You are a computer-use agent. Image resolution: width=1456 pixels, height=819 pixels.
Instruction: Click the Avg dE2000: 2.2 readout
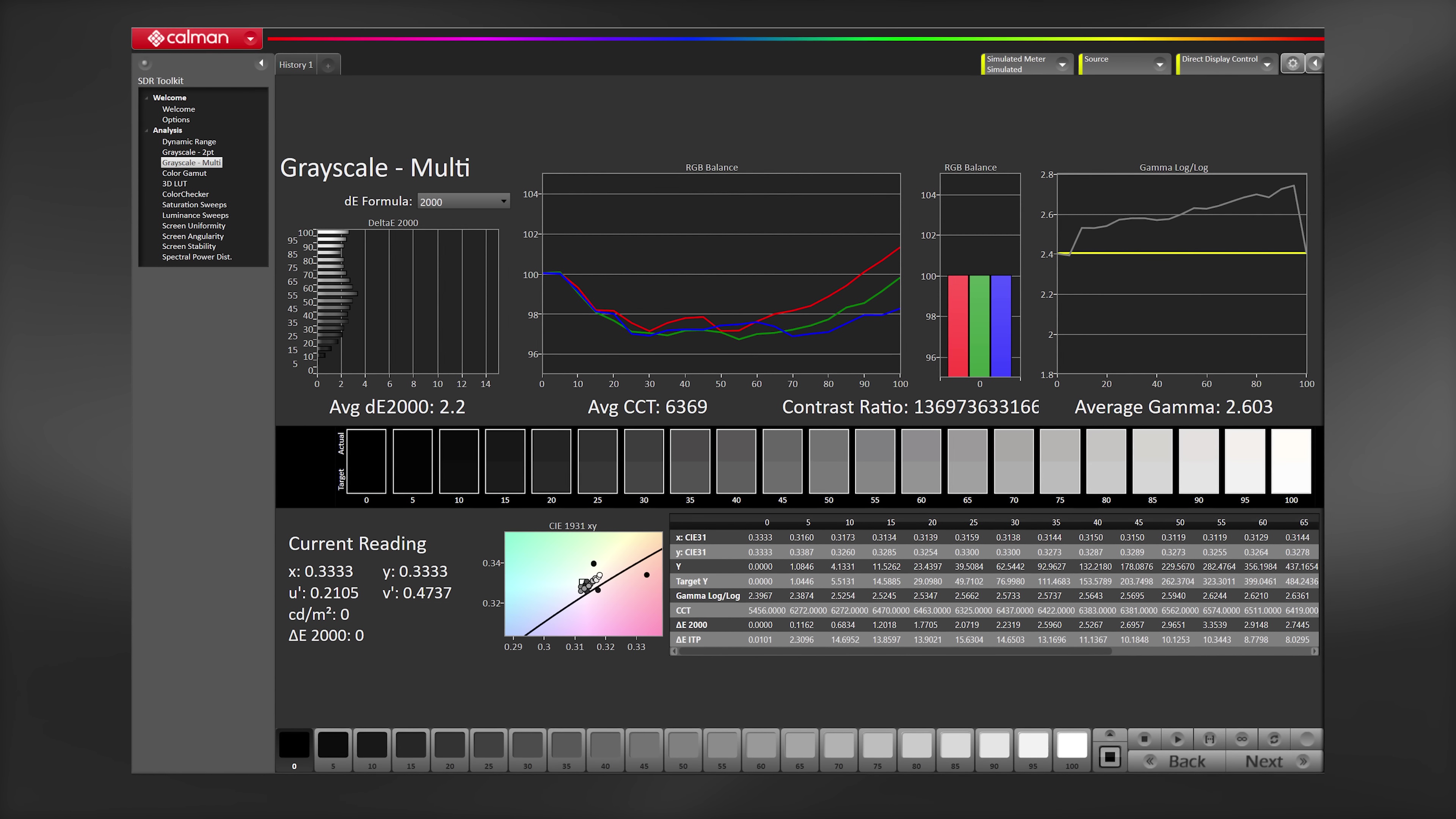tap(397, 407)
